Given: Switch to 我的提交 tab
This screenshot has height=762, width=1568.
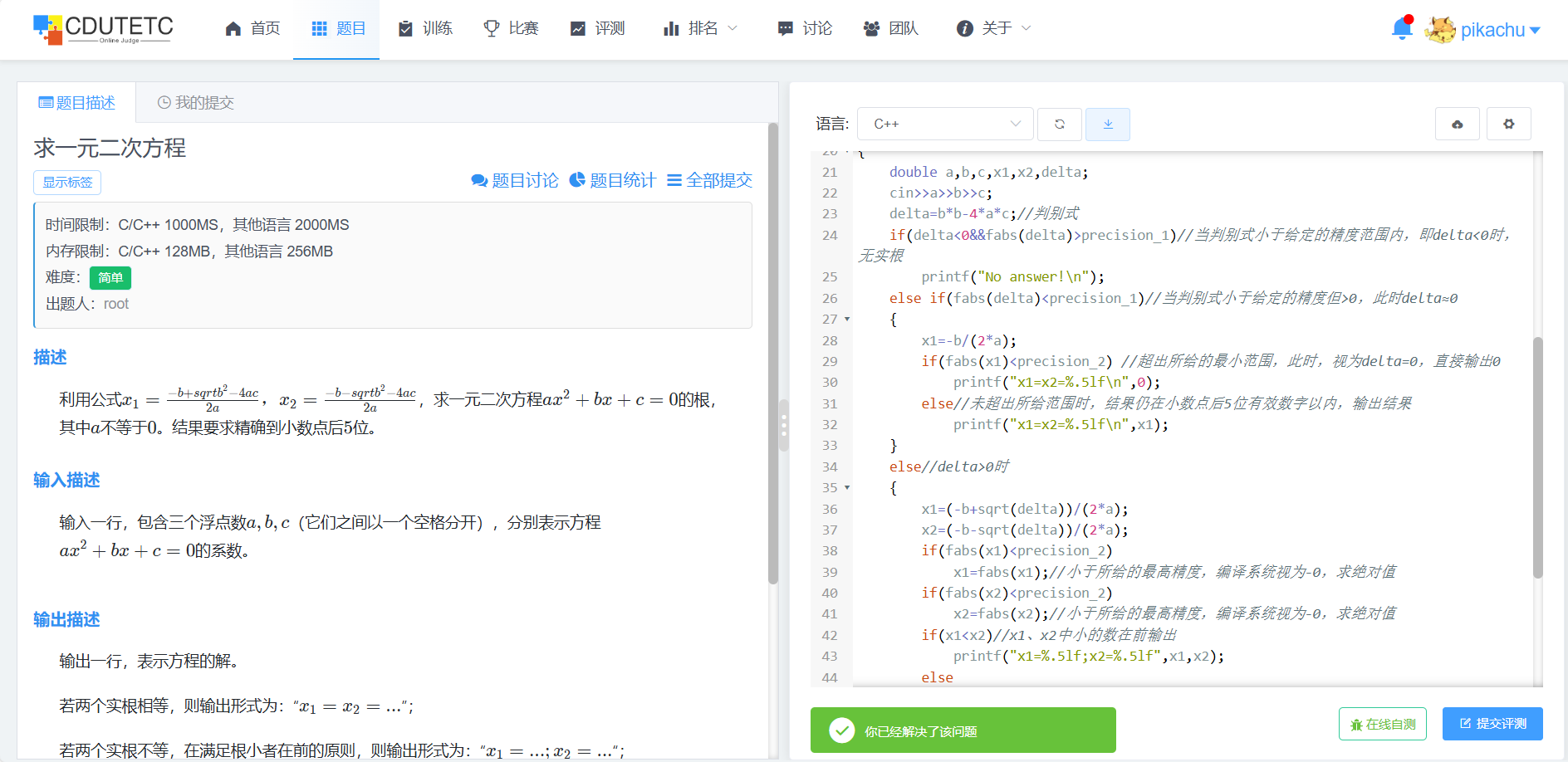Looking at the screenshot, I should [x=196, y=103].
